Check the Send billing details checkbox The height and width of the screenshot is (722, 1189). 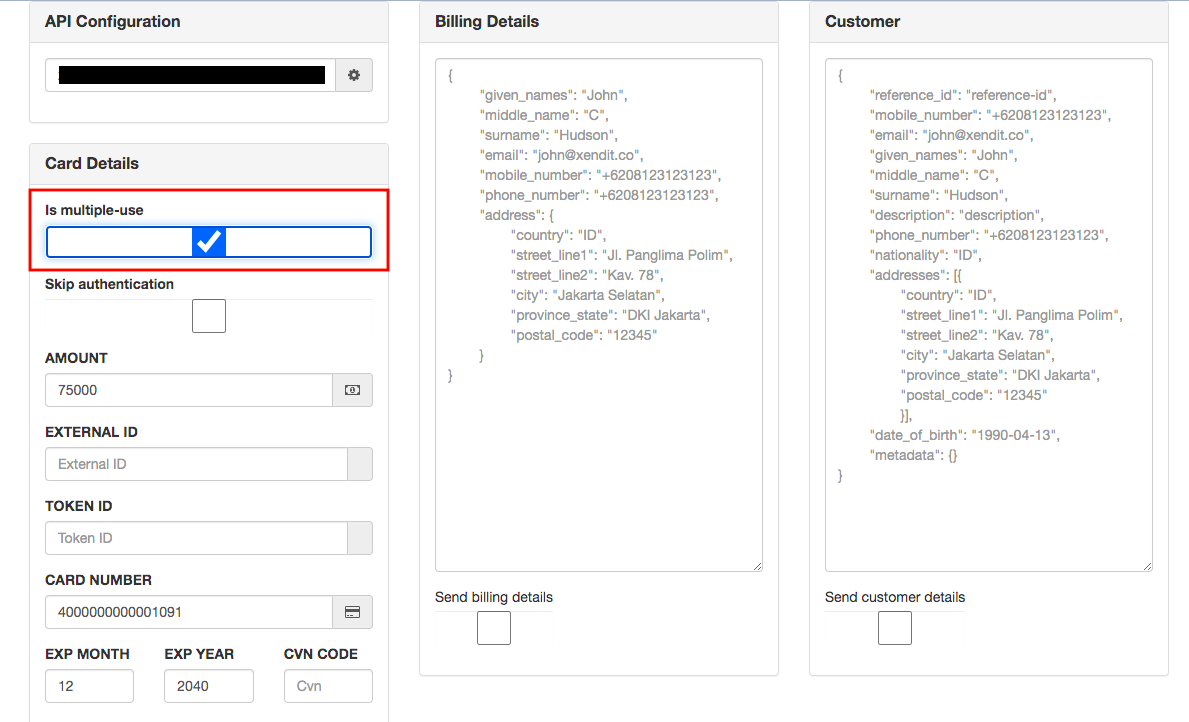(x=494, y=628)
